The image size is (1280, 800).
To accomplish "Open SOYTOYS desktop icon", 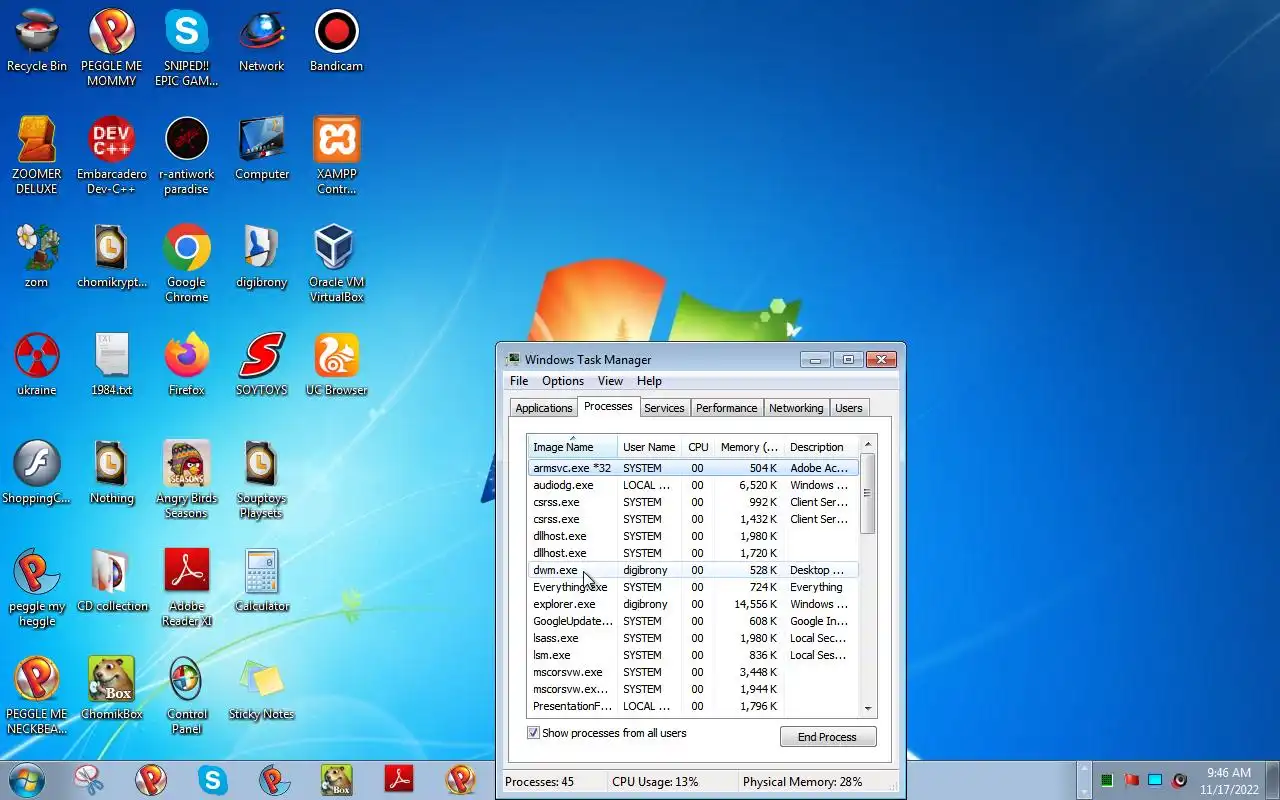I will (x=262, y=366).
